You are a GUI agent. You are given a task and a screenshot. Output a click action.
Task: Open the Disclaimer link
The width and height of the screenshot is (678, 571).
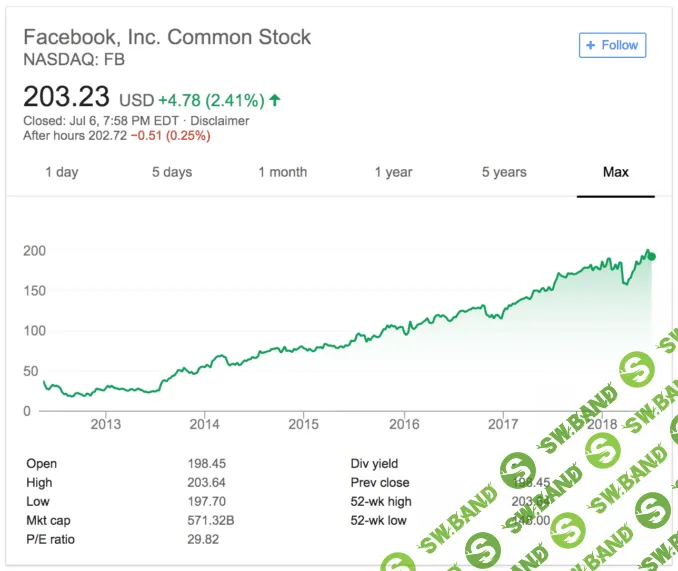(x=220, y=121)
